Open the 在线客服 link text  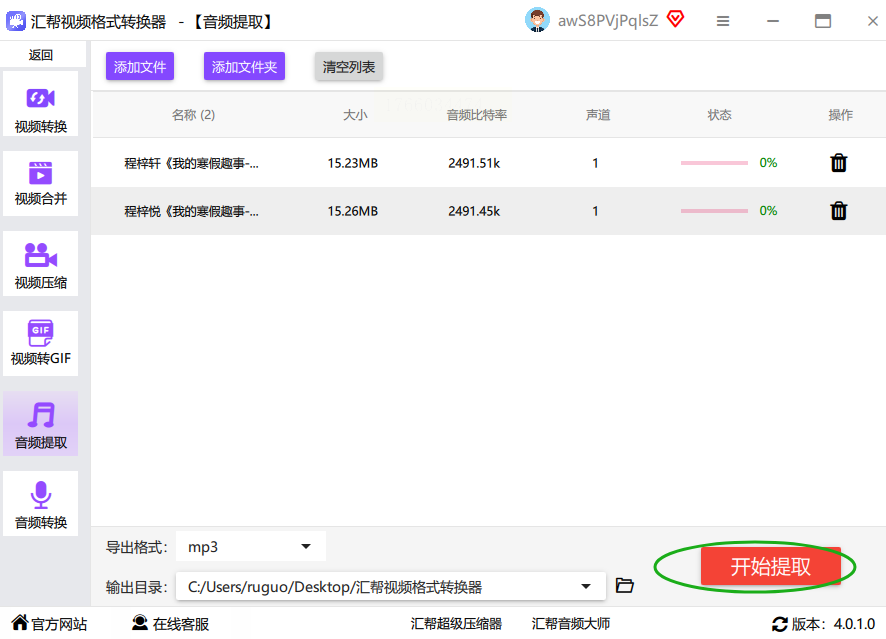181,624
